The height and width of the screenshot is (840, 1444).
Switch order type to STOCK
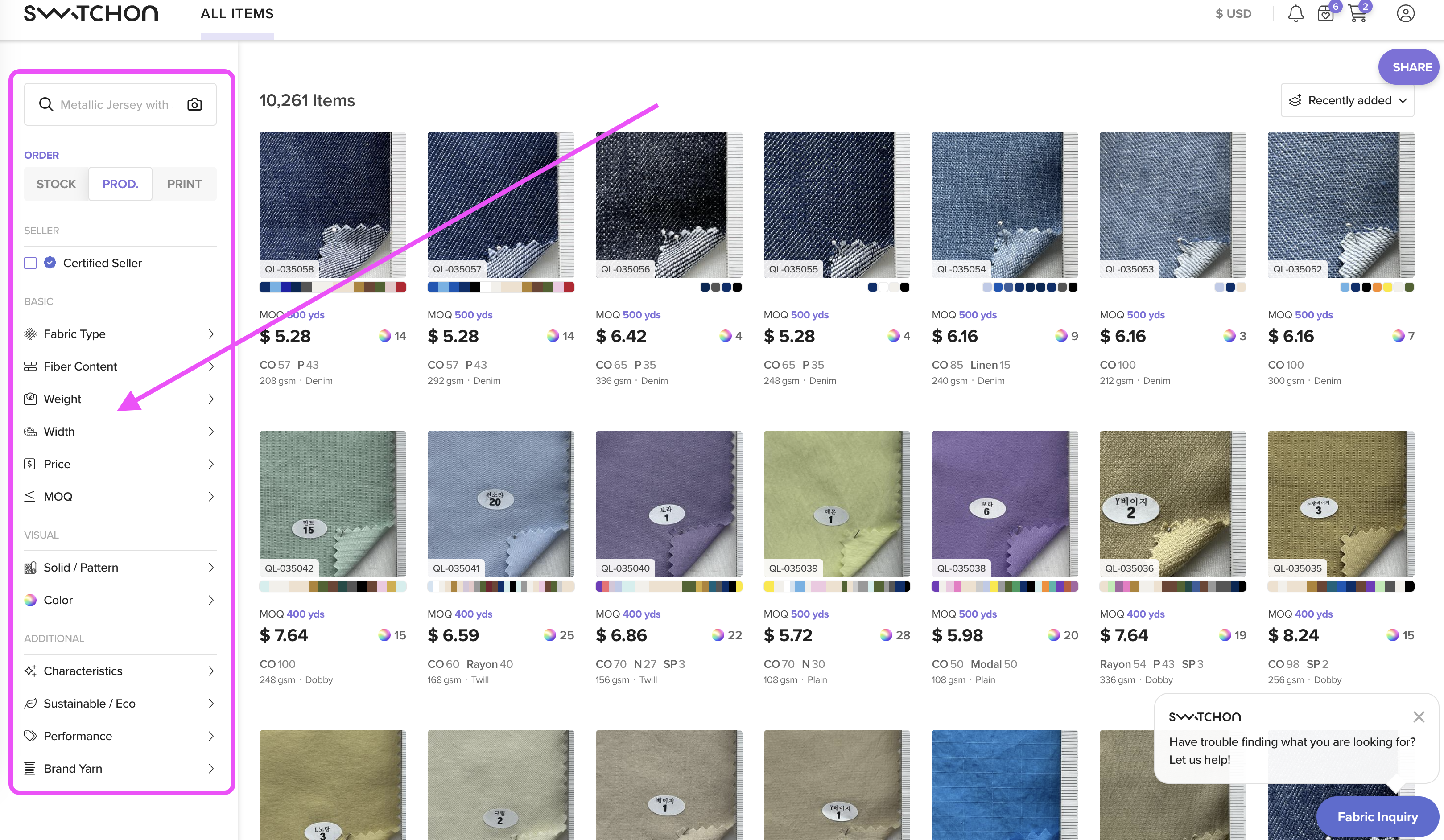pyautogui.click(x=56, y=184)
